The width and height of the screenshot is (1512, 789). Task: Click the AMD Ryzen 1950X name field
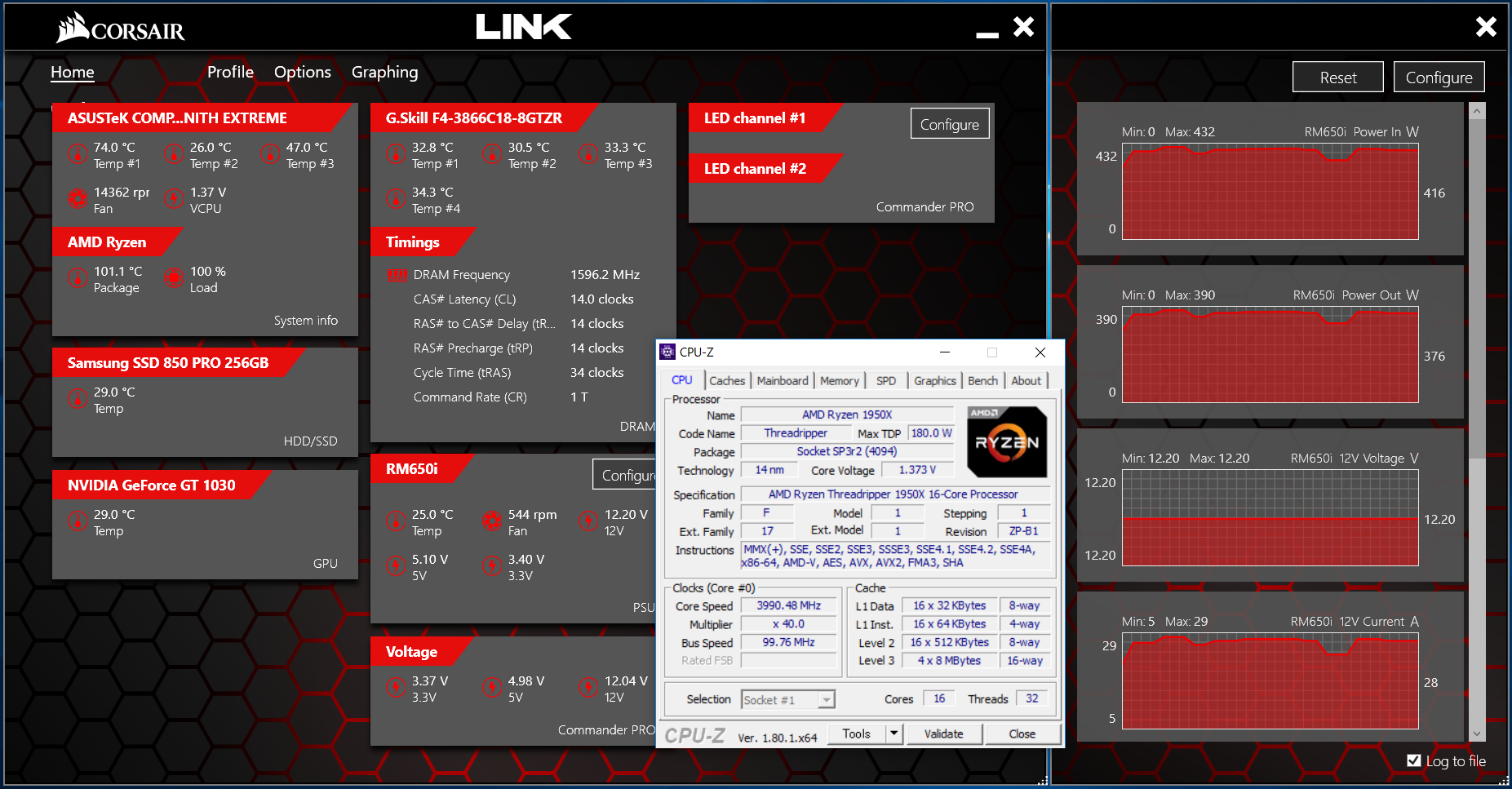click(847, 414)
